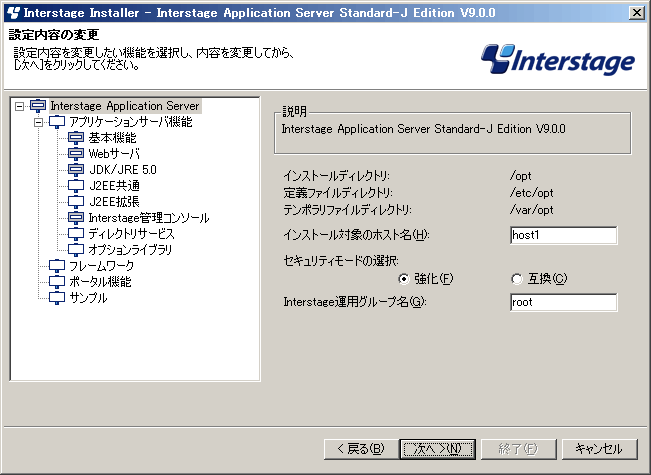Image resolution: width=651 pixels, height=475 pixels.
Task: Toggle the J2EE拡張 component icon
Action: [76, 202]
